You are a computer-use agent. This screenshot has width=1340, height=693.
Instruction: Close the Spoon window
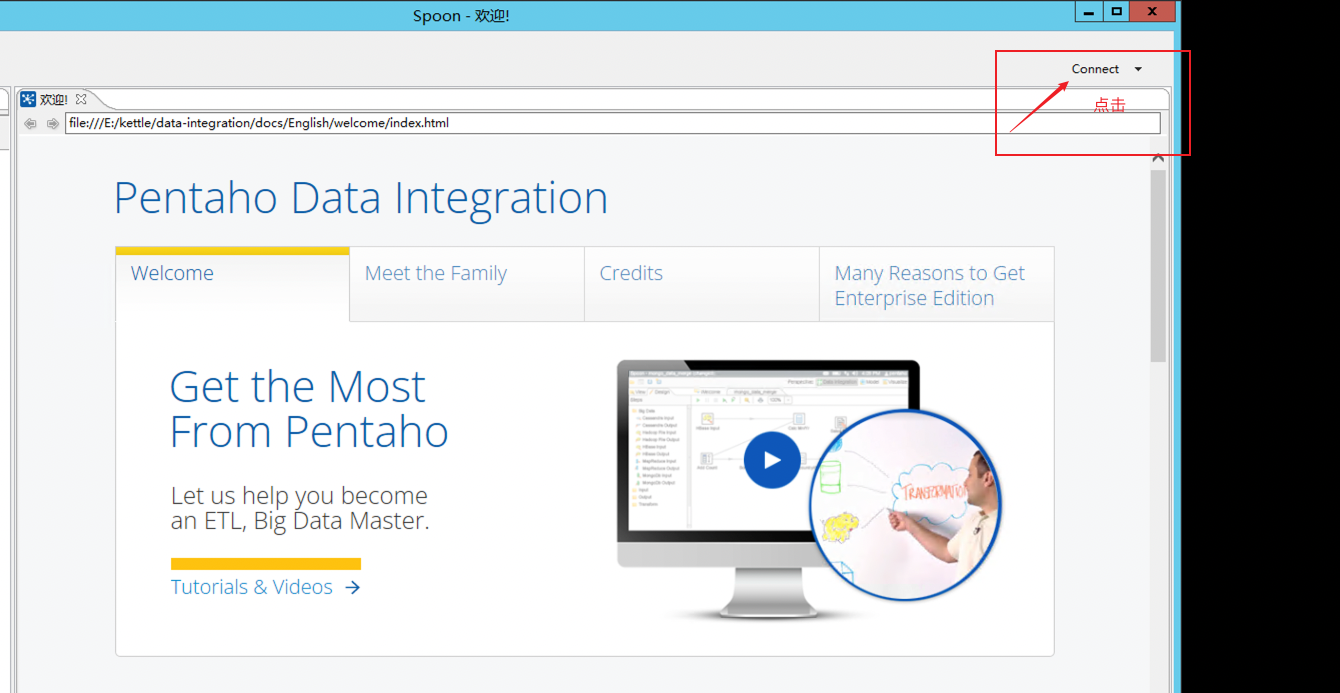[1153, 11]
